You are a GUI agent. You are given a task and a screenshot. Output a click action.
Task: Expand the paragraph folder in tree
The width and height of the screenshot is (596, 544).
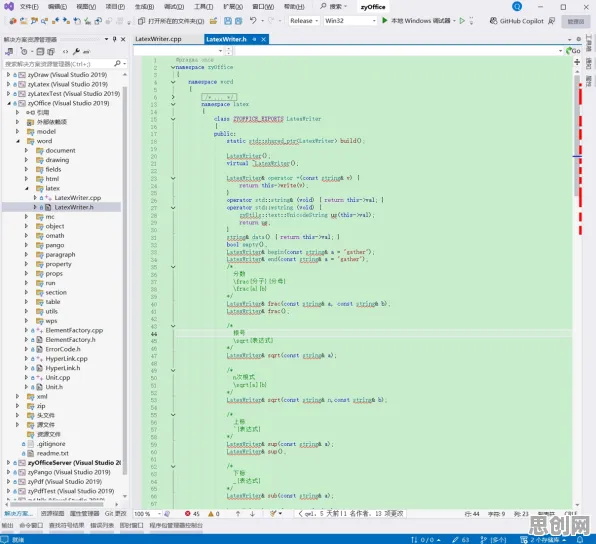(x=26, y=254)
